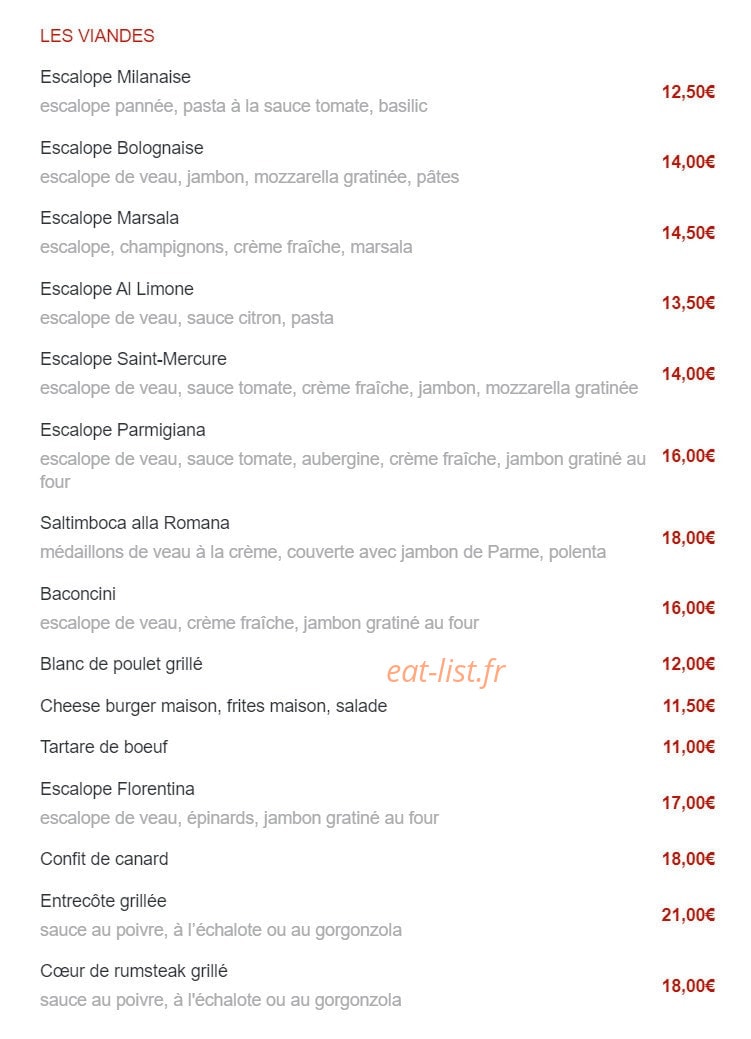Select Cœur de rumsteak grillé
Image resolution: width=751 pixels, height=1039 pixels.
coord(134,971)
